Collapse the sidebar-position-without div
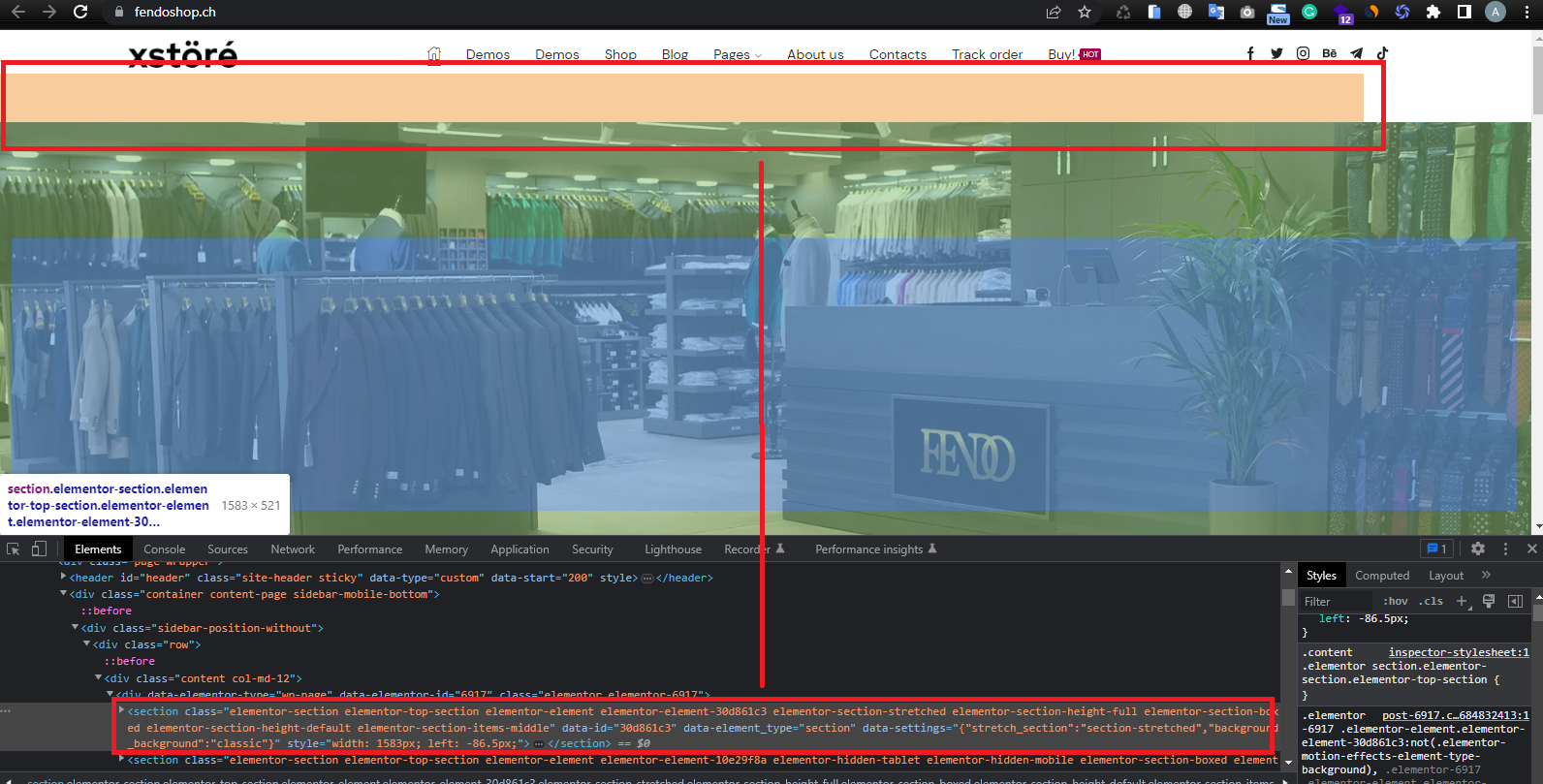1543x784 pixels. coord(76,628)
